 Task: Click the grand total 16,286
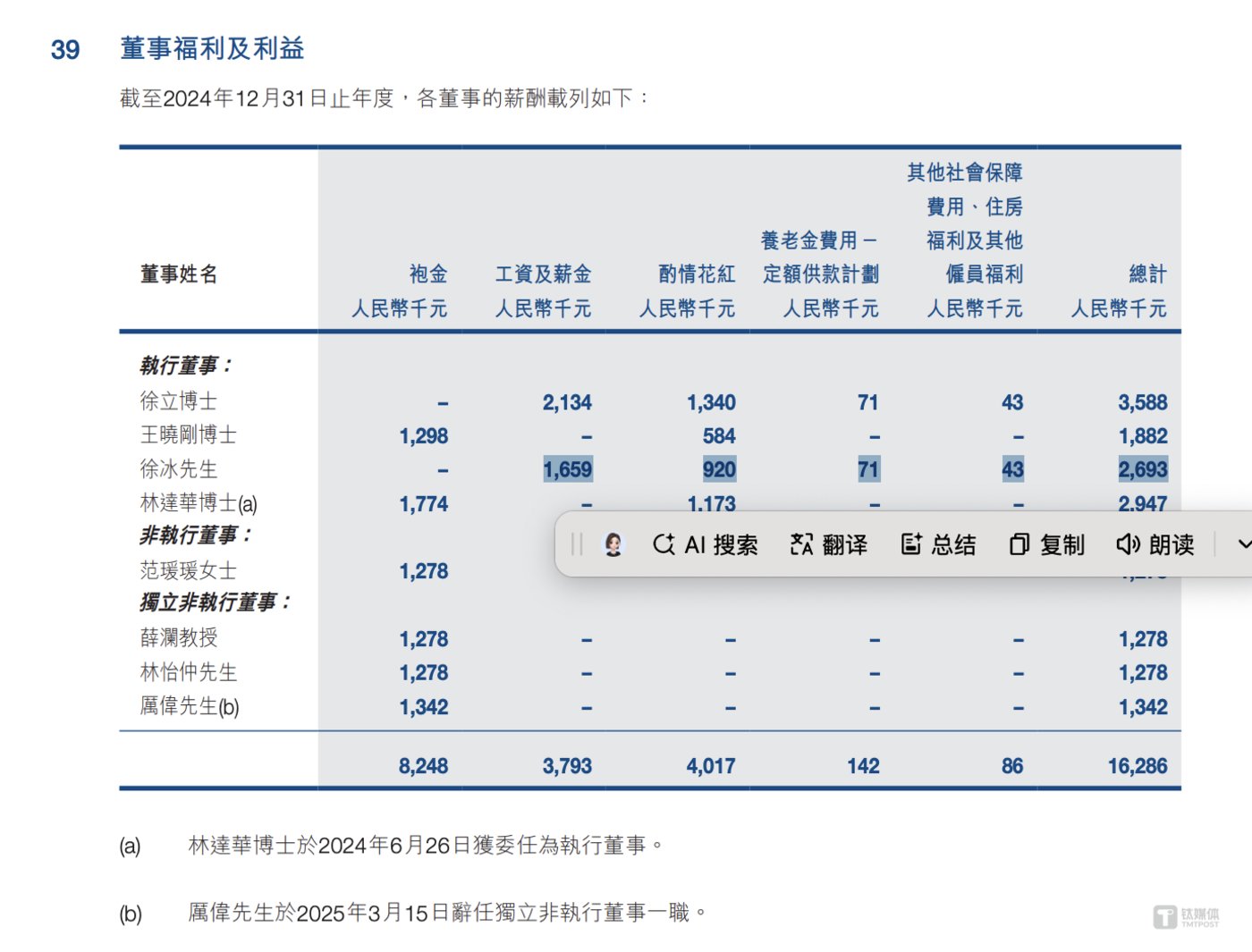coord(1137,766)
